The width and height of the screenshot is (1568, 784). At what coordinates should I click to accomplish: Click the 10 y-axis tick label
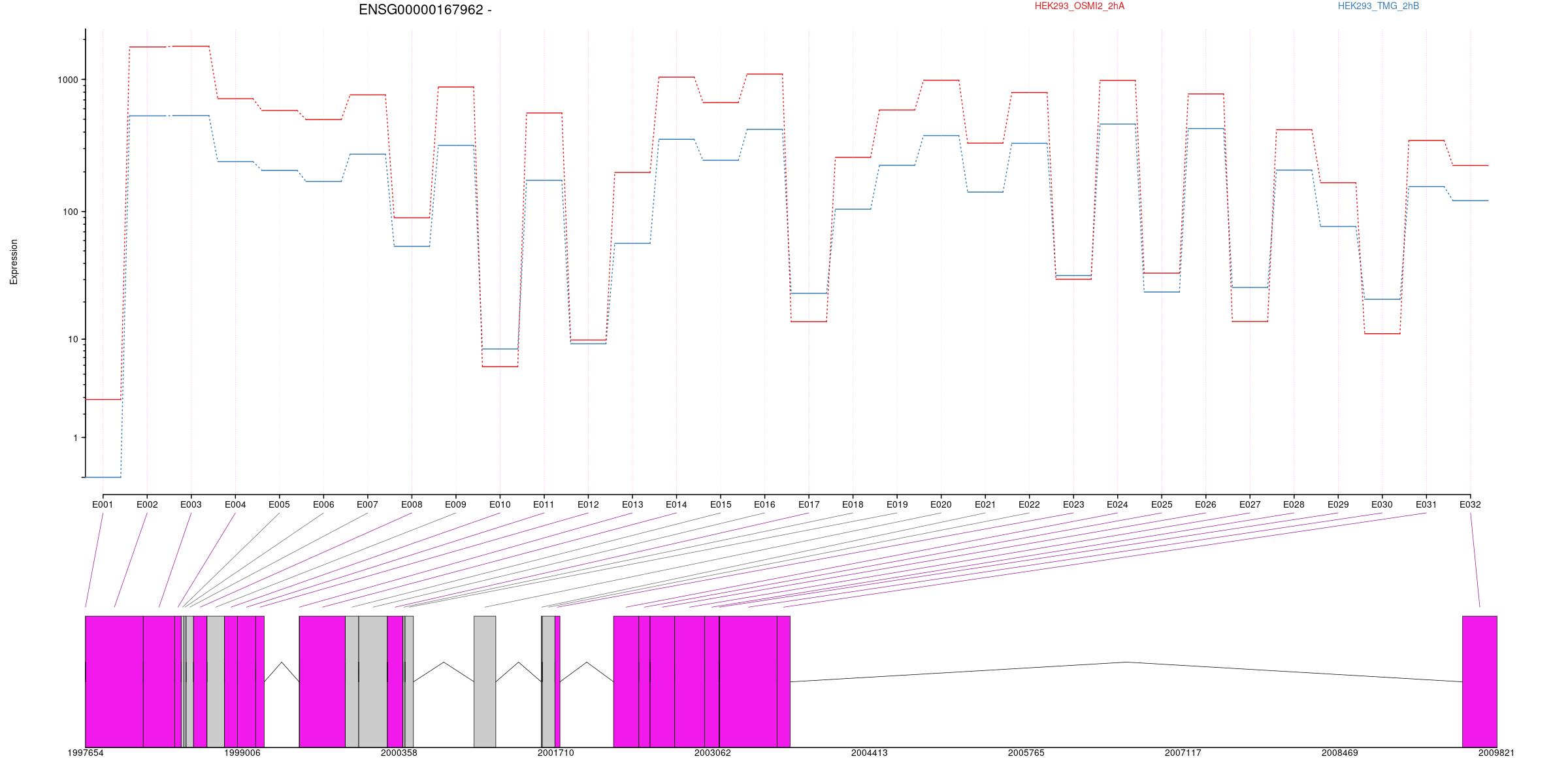73,339
